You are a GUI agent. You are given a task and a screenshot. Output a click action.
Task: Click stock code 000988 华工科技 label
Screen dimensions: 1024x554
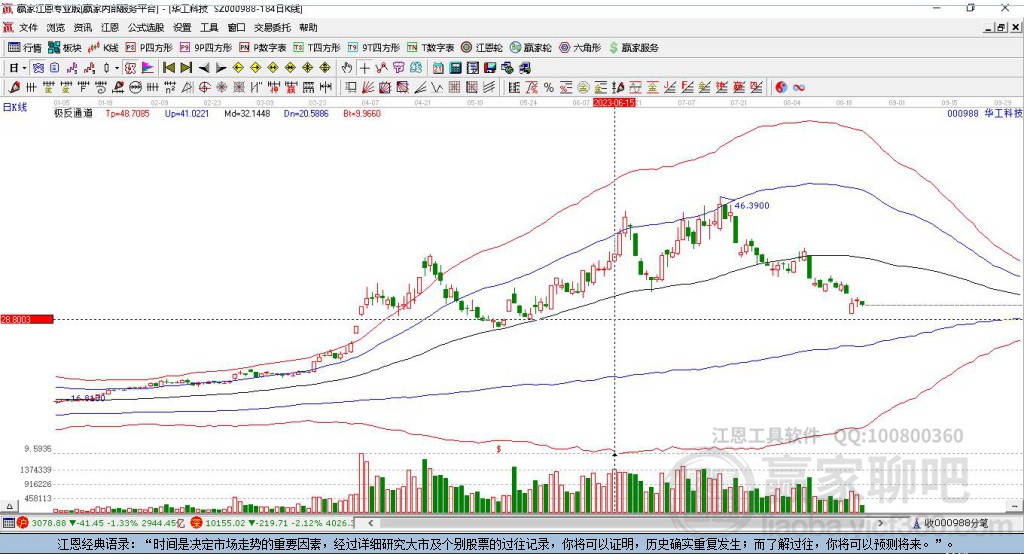[x=985, y=113]
